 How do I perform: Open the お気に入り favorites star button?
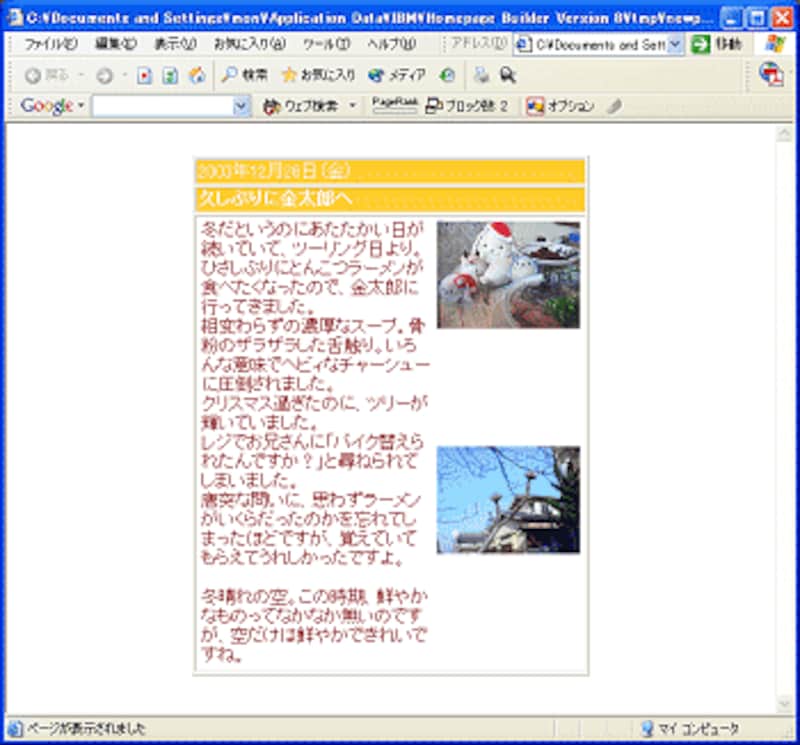(x=317, y=75)
